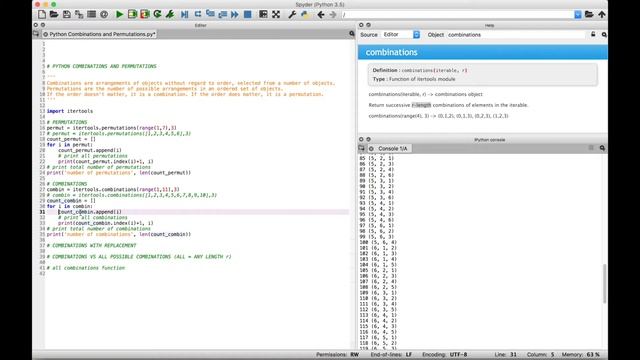Open editor pane options search icon

(x=351, y=34)
